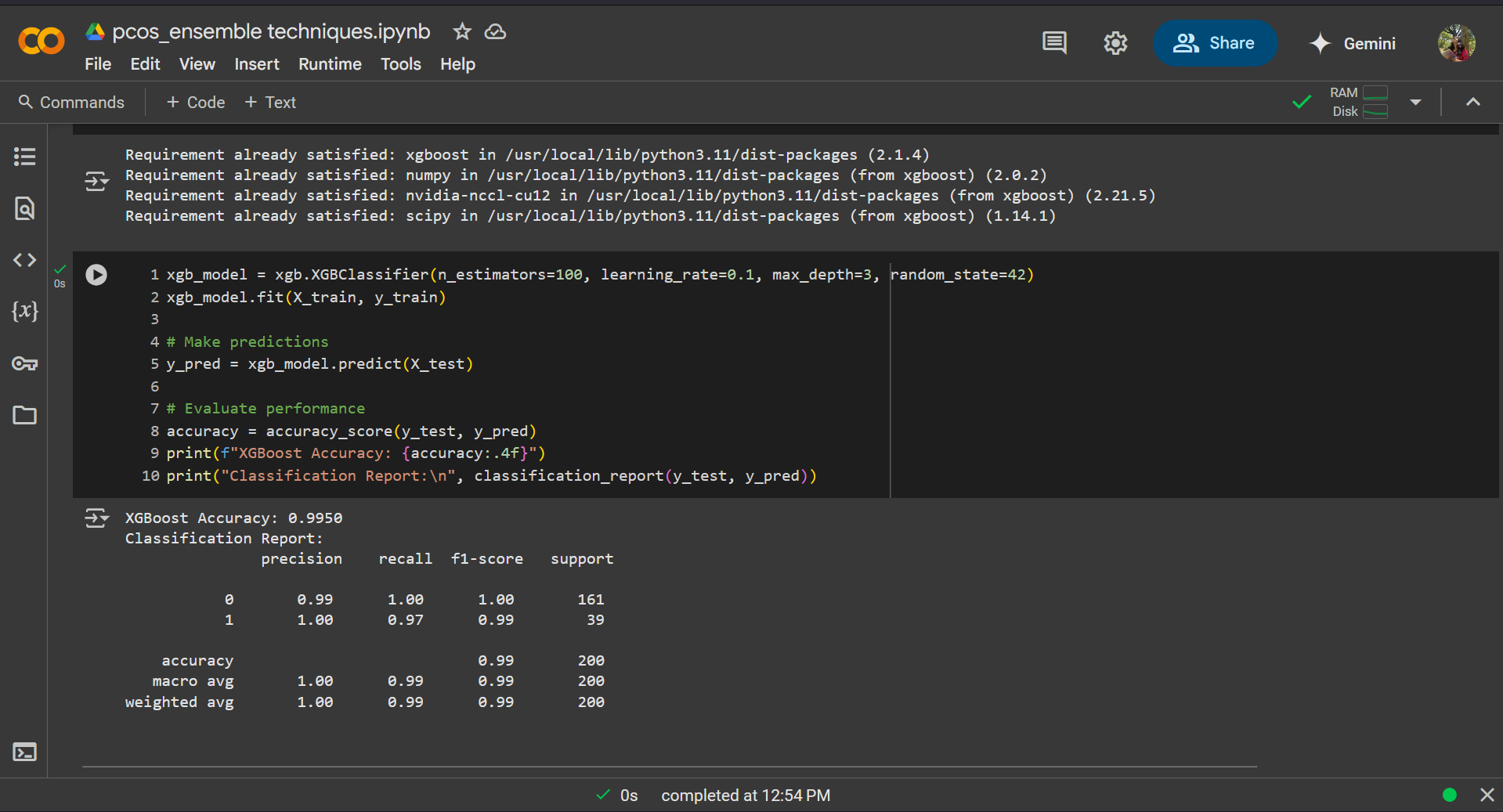Click the Gemini sparkle icon
Image resolution: width=1503 pixels, height=812 pixels.
[1321, 43]
